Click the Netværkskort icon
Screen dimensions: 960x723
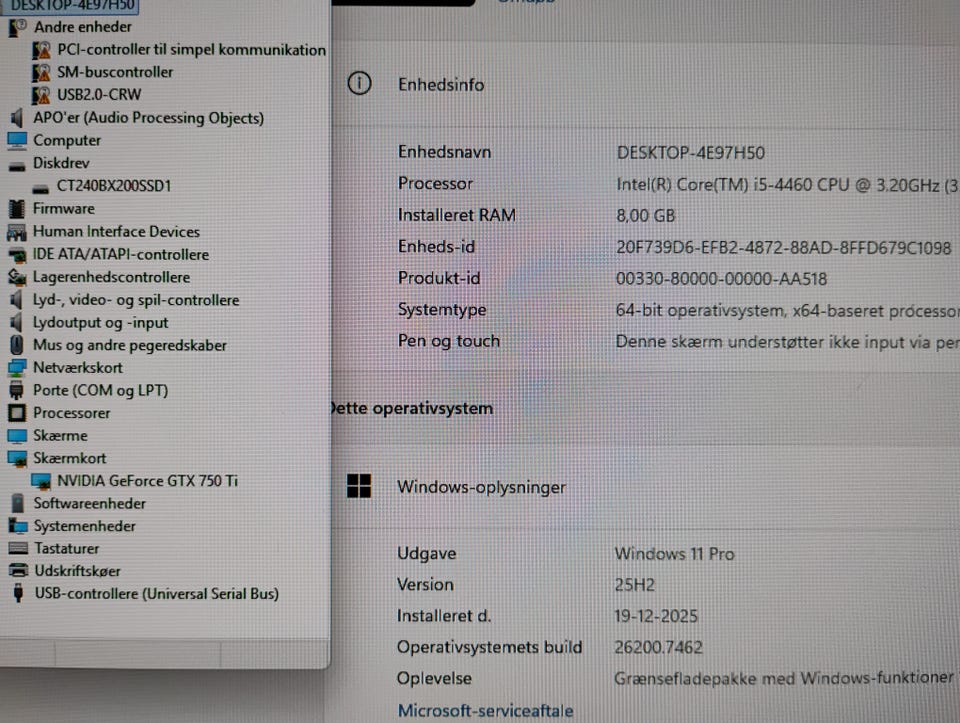17,368
